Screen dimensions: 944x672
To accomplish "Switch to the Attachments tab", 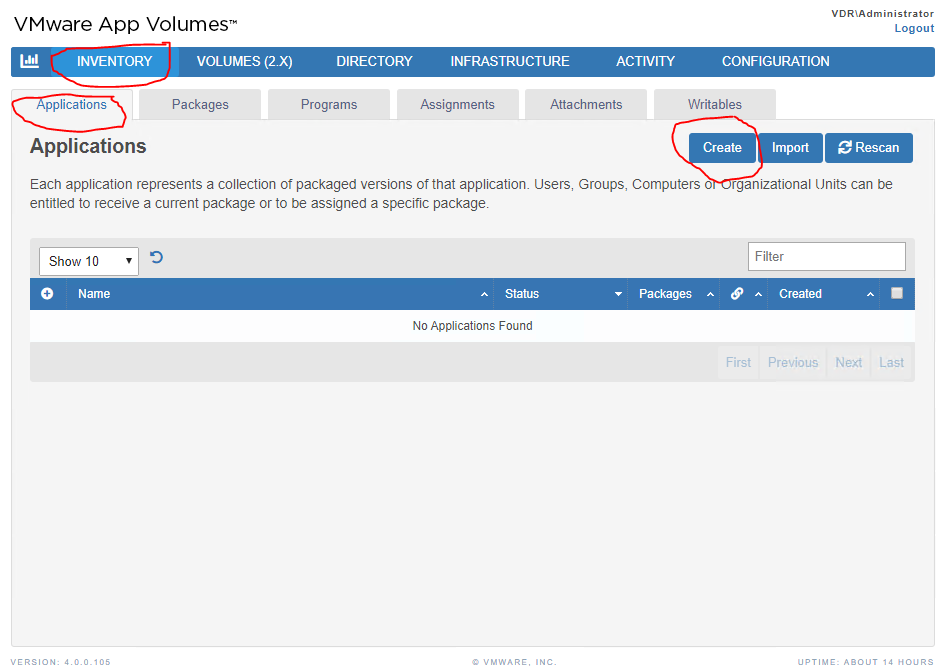I will pos(586,105).
